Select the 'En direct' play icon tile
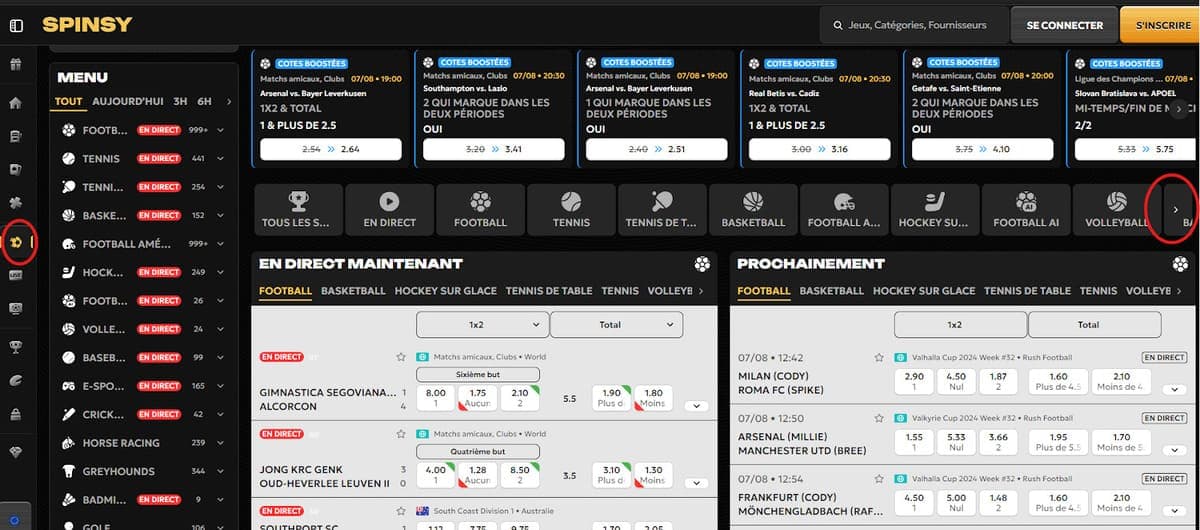The image size is (1200, 530). point(389,210)
